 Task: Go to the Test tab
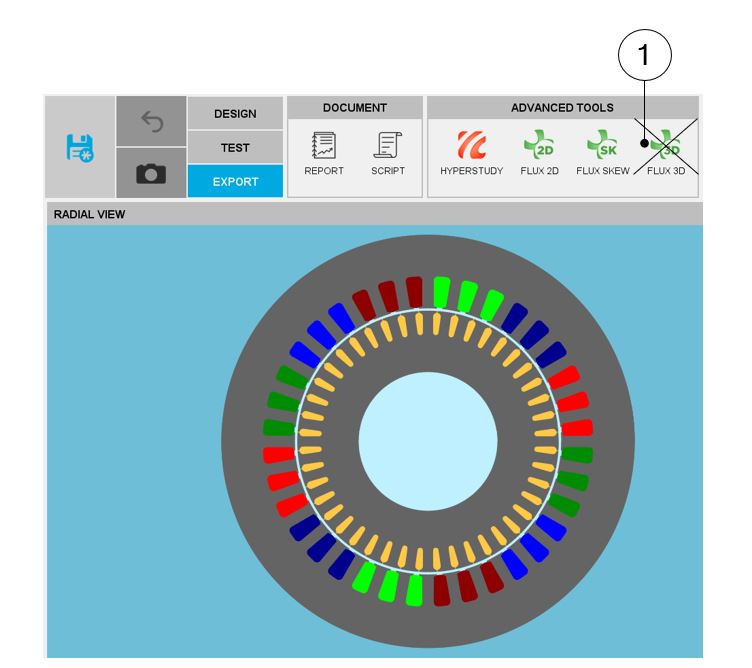point(235,148)
